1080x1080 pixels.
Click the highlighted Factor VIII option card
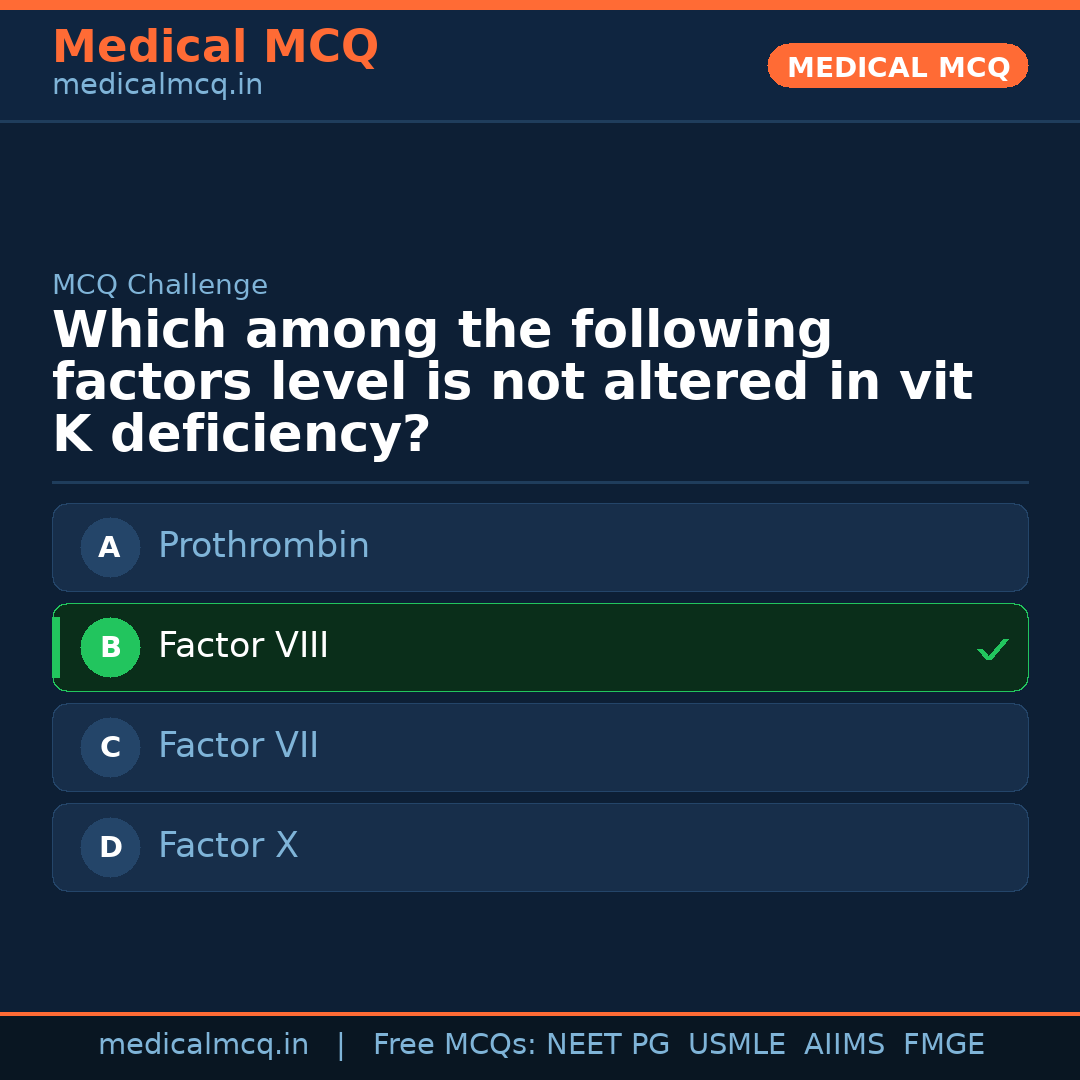coord(540,647)
